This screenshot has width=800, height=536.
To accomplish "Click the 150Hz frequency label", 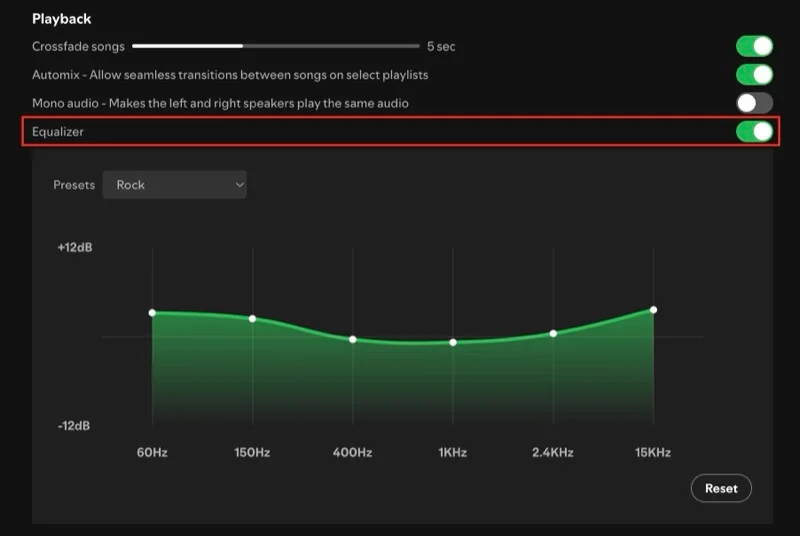I will point(252,452).
